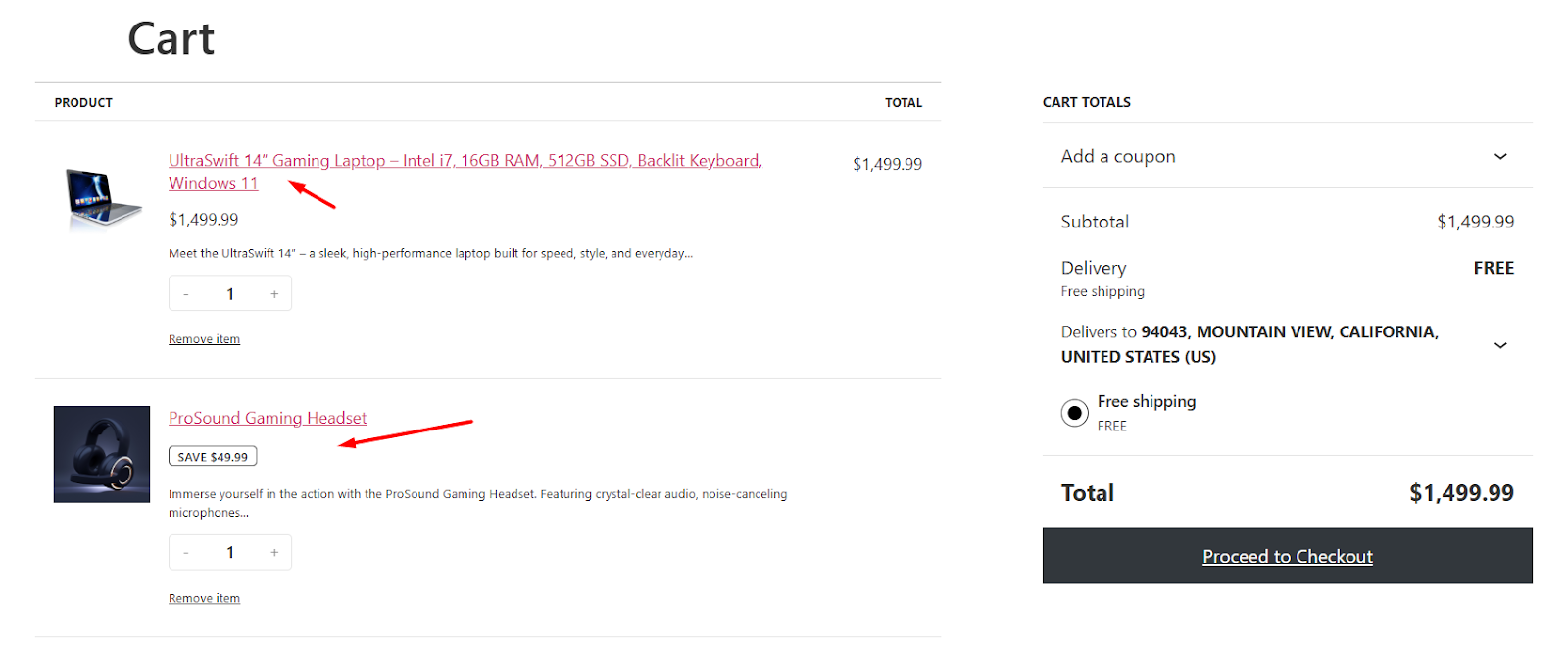The image size is (1568, 657).
Task: Increase headset quantity with plus button
Action: tap(274, 553)
